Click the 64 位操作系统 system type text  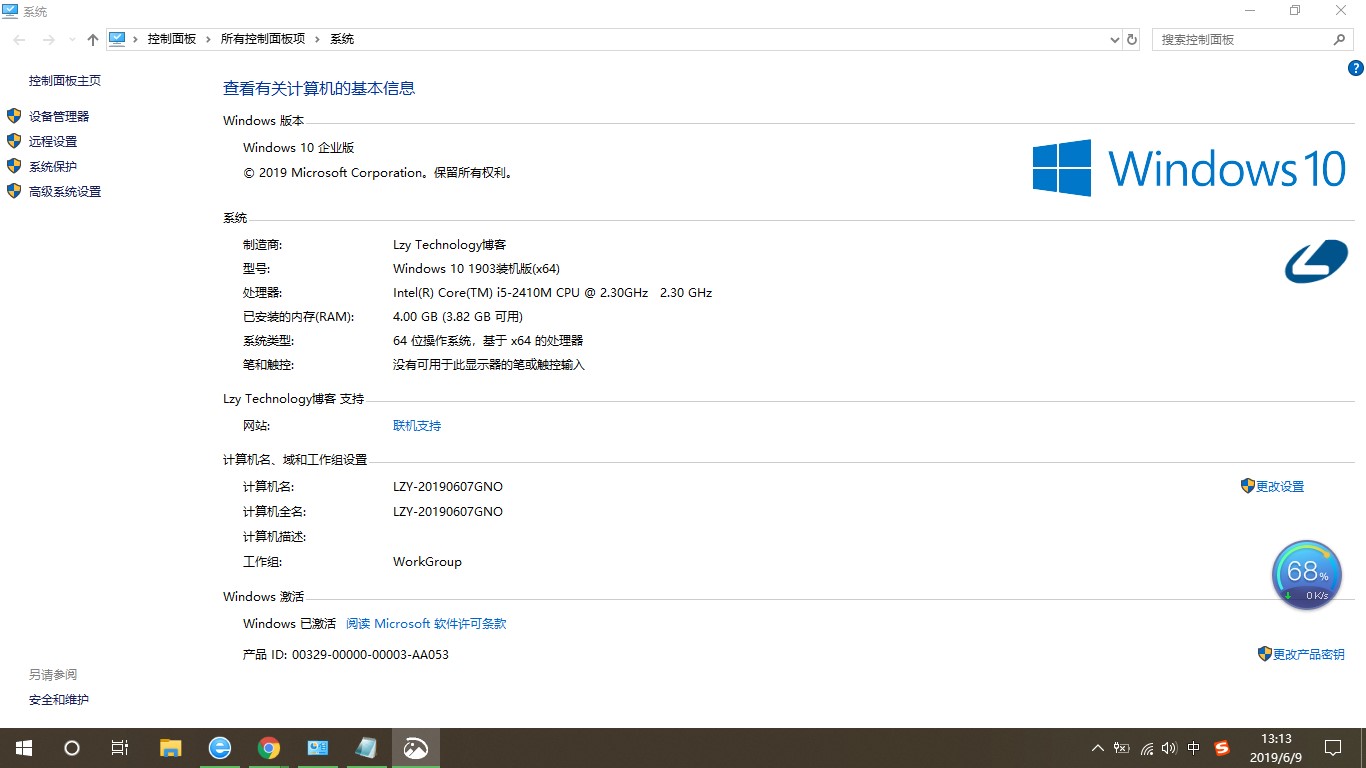pyautogui.click(x=488, y=340)
